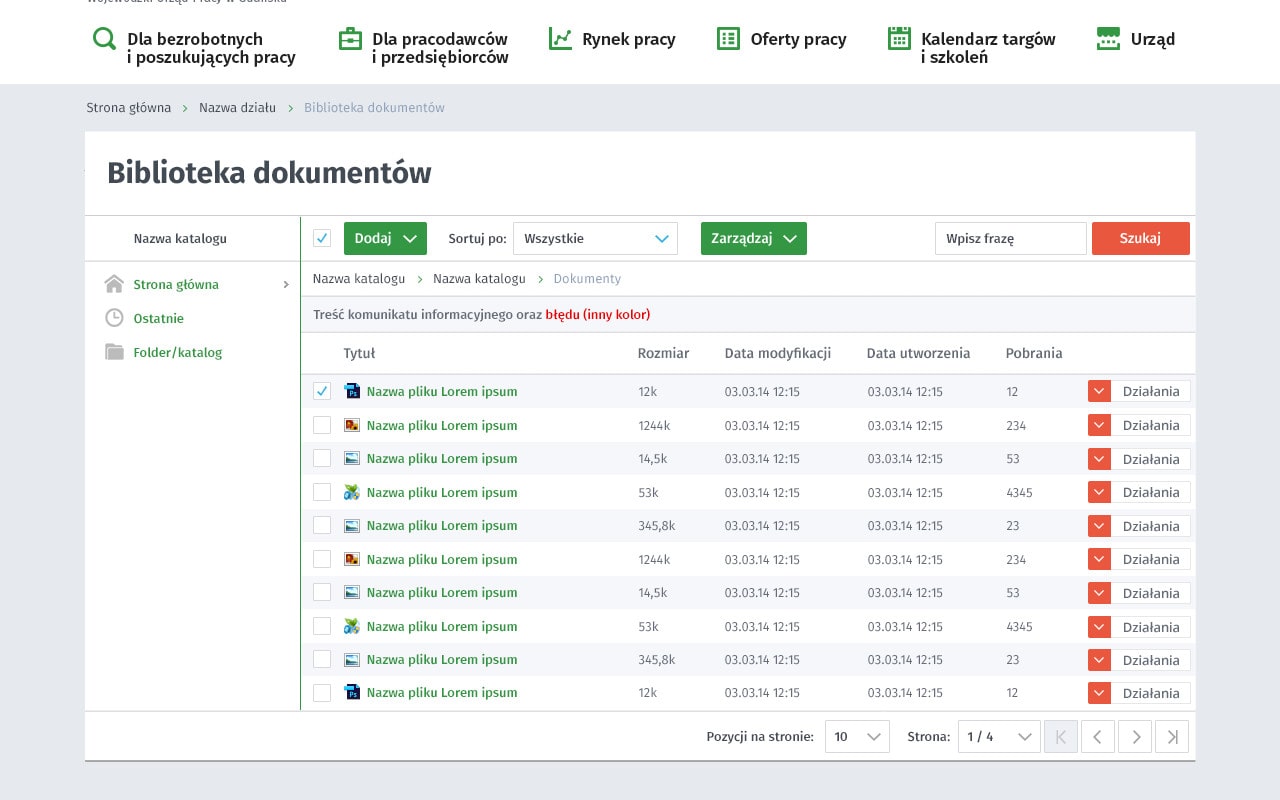Expand the Zarządzaj dropdown menu

[x=753, y=238]
